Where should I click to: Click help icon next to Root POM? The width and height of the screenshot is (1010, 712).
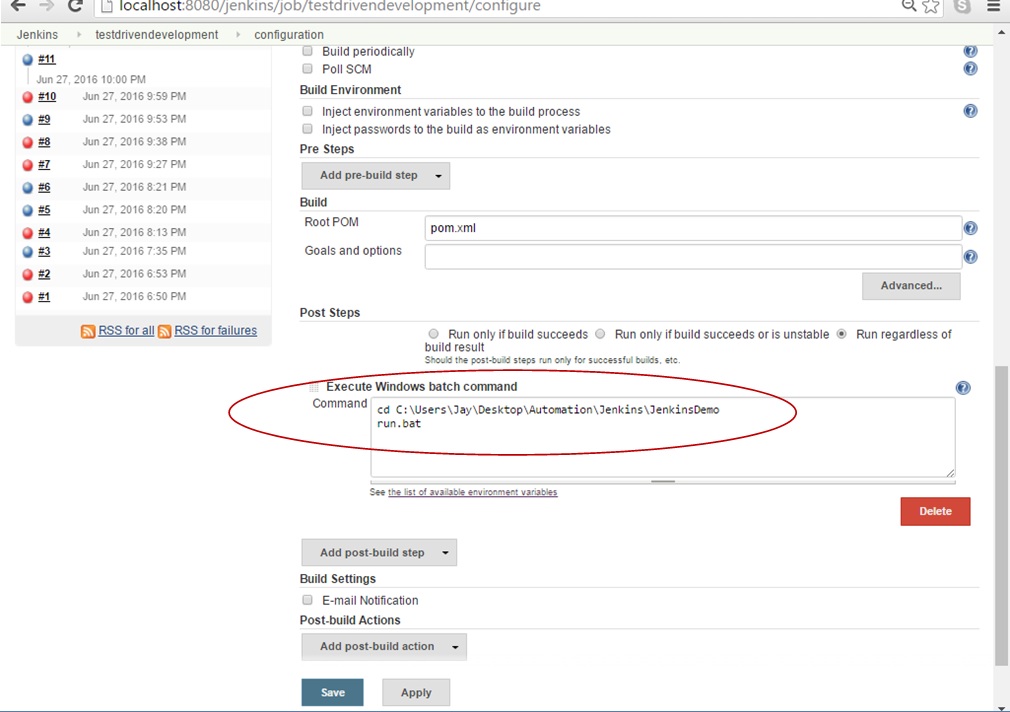[x=969, y=229]
